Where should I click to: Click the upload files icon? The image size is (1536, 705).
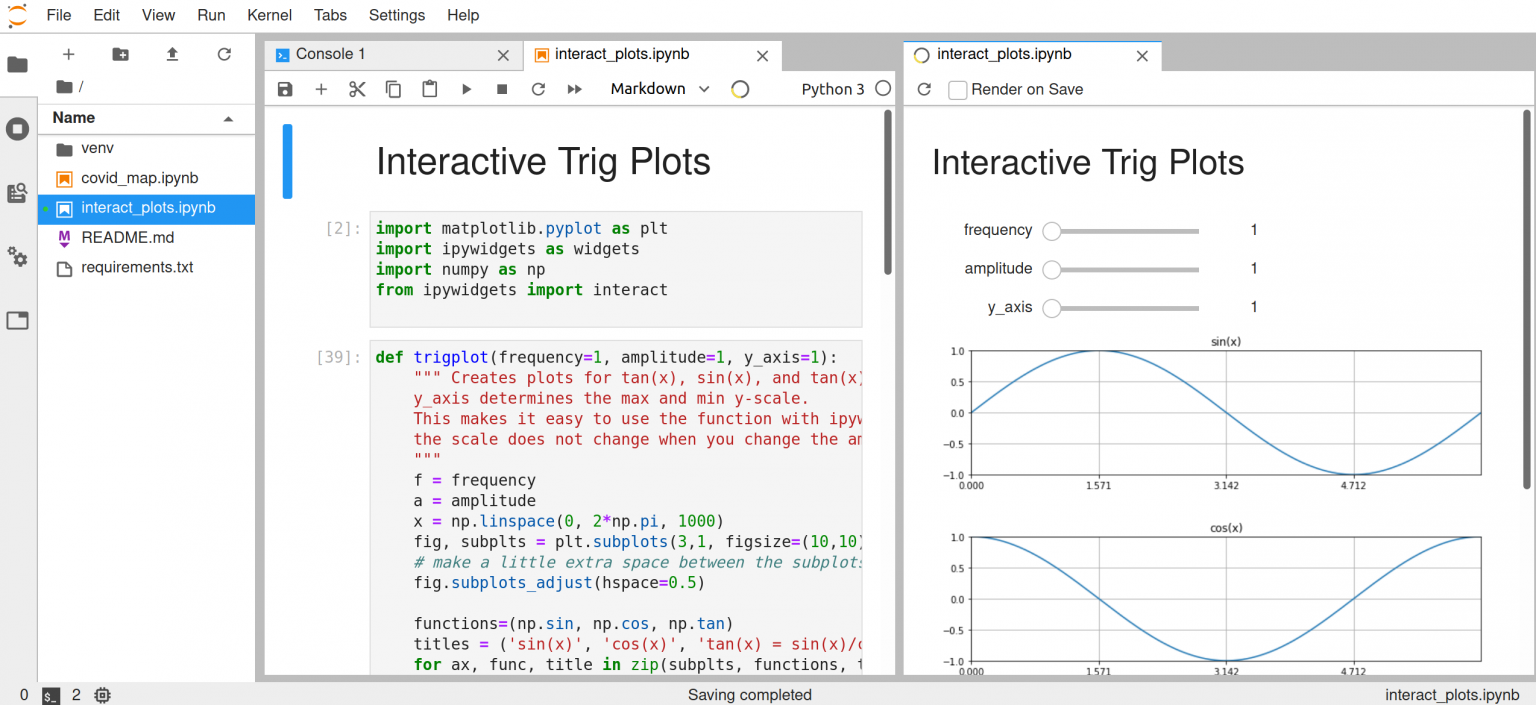(172, 55)
